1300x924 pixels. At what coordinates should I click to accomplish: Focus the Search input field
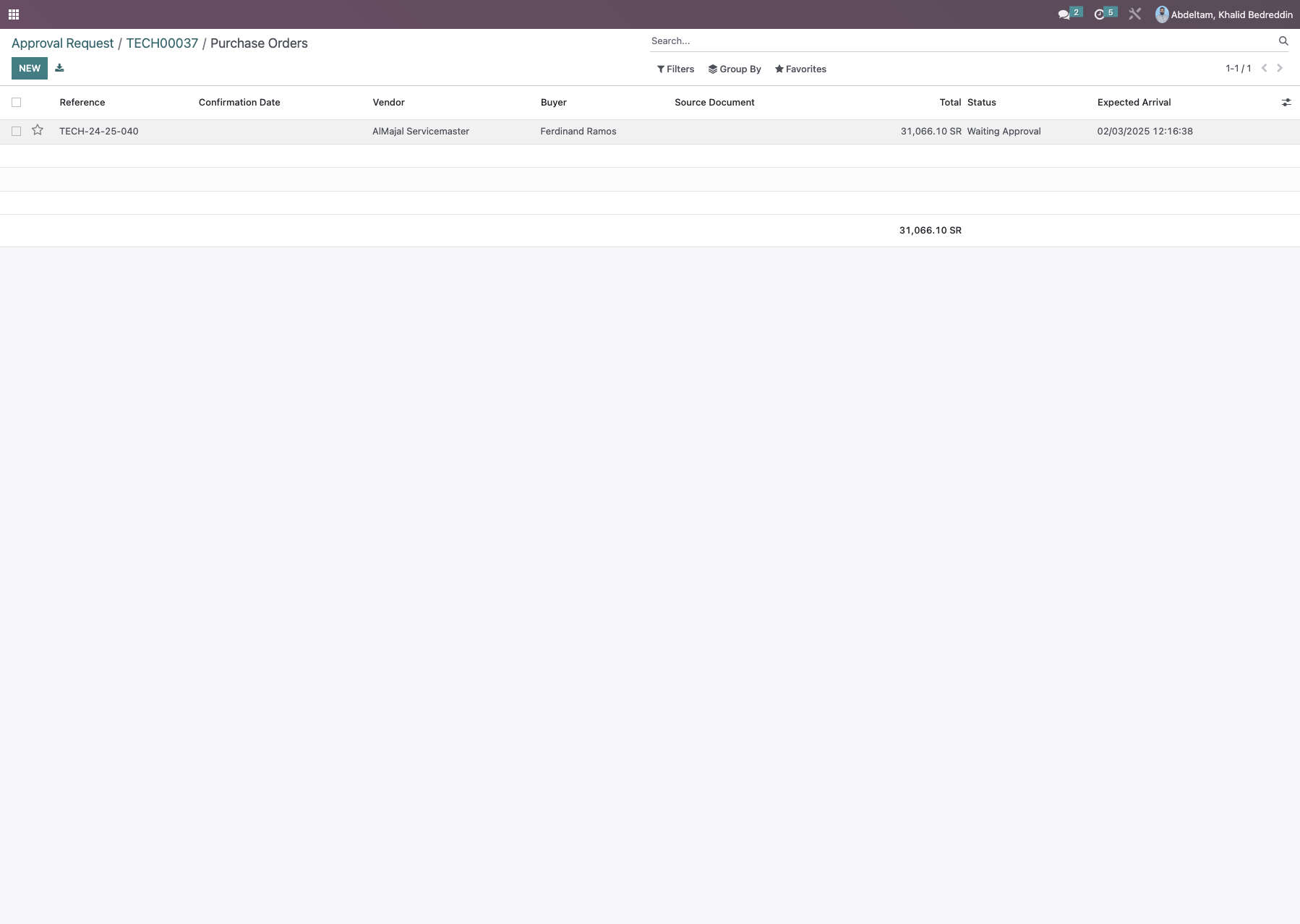pos(962,41)
